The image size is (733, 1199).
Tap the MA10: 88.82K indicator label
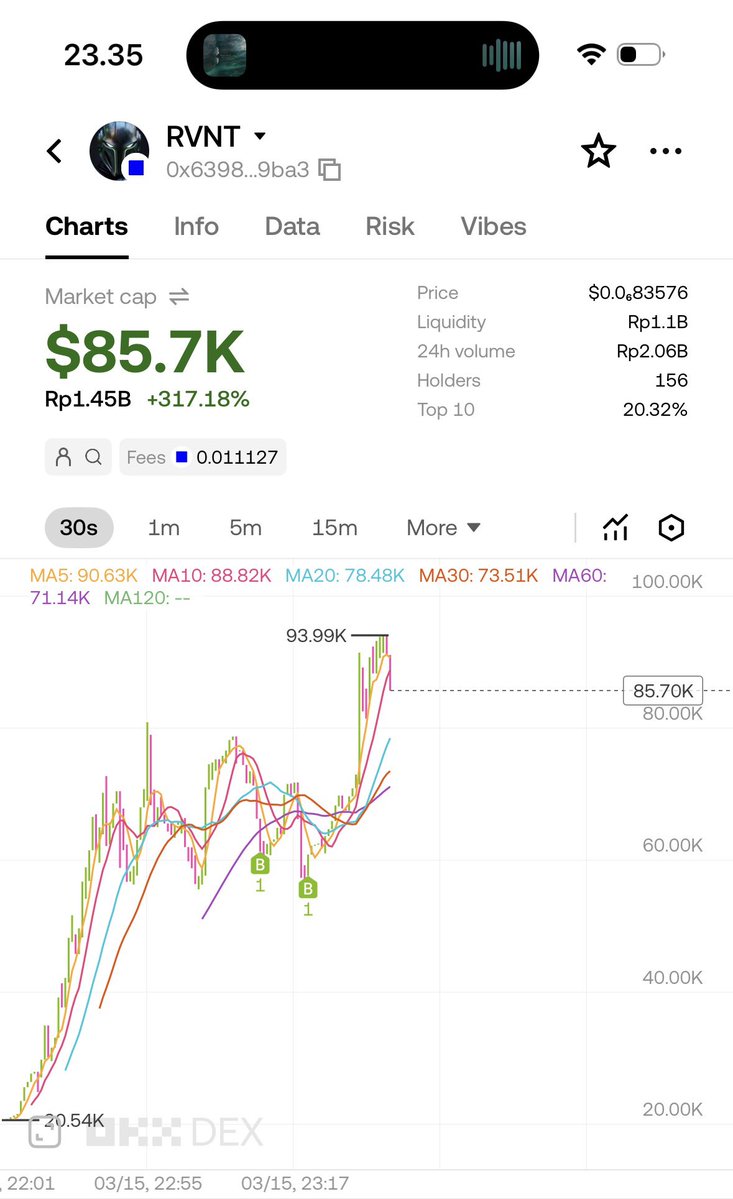[212, 576]
